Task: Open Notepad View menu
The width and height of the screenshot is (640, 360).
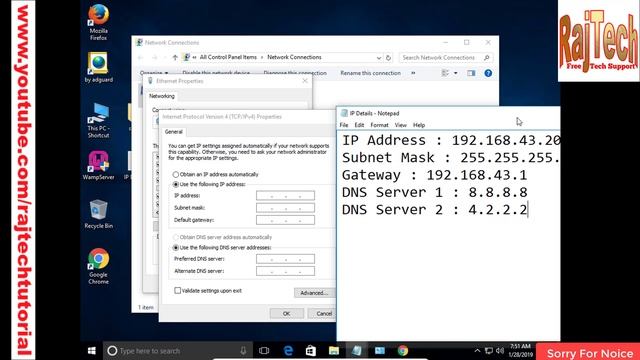Action: 400,125
